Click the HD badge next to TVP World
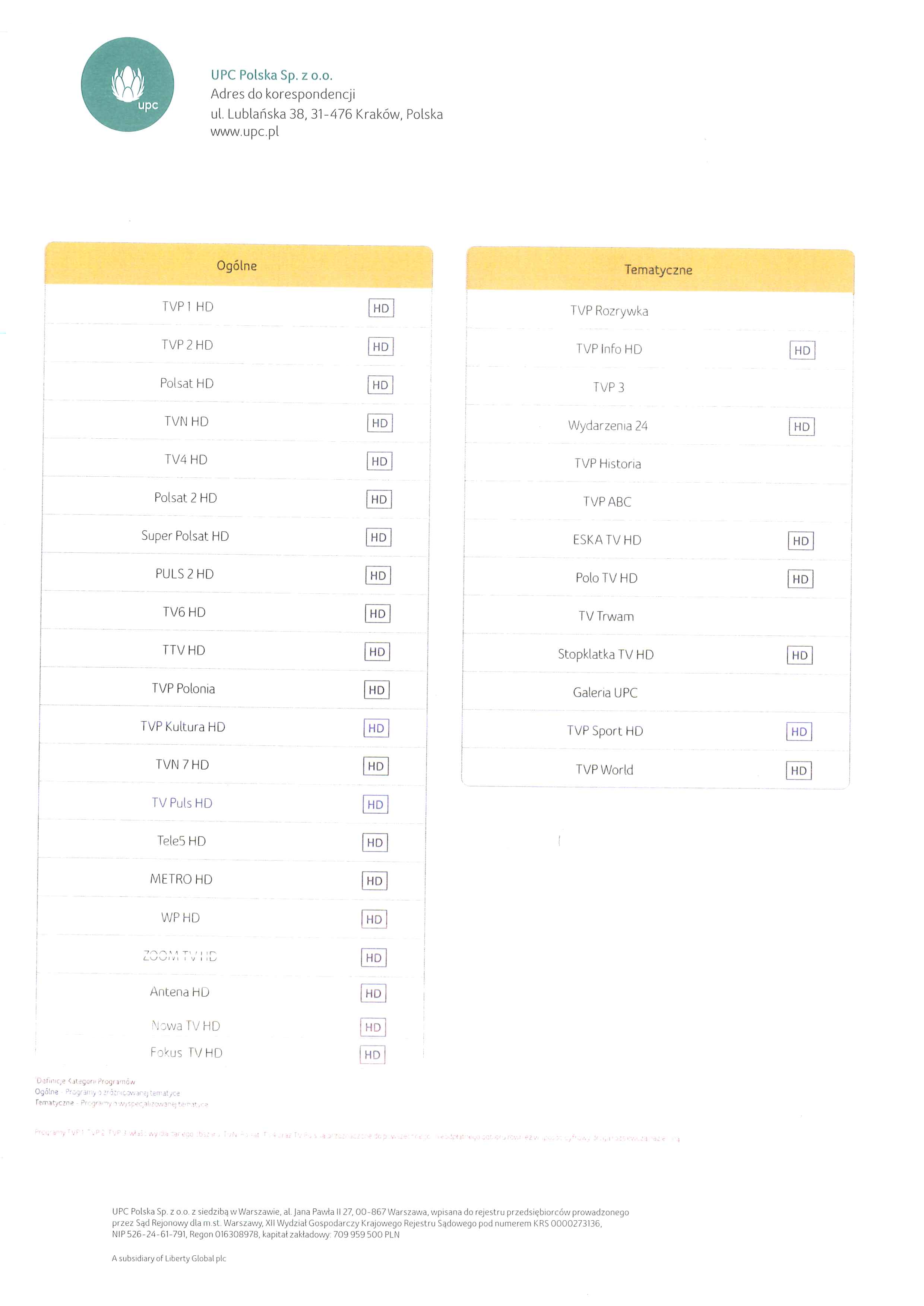Image resolution: width=924 pixels, height=1306 pixels. [799, 771]
